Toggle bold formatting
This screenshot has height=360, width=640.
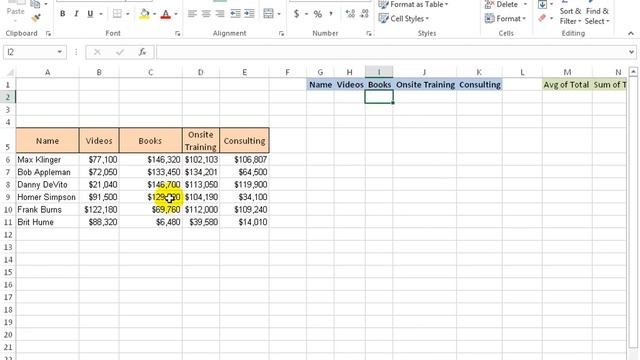(x=62, y=14)
